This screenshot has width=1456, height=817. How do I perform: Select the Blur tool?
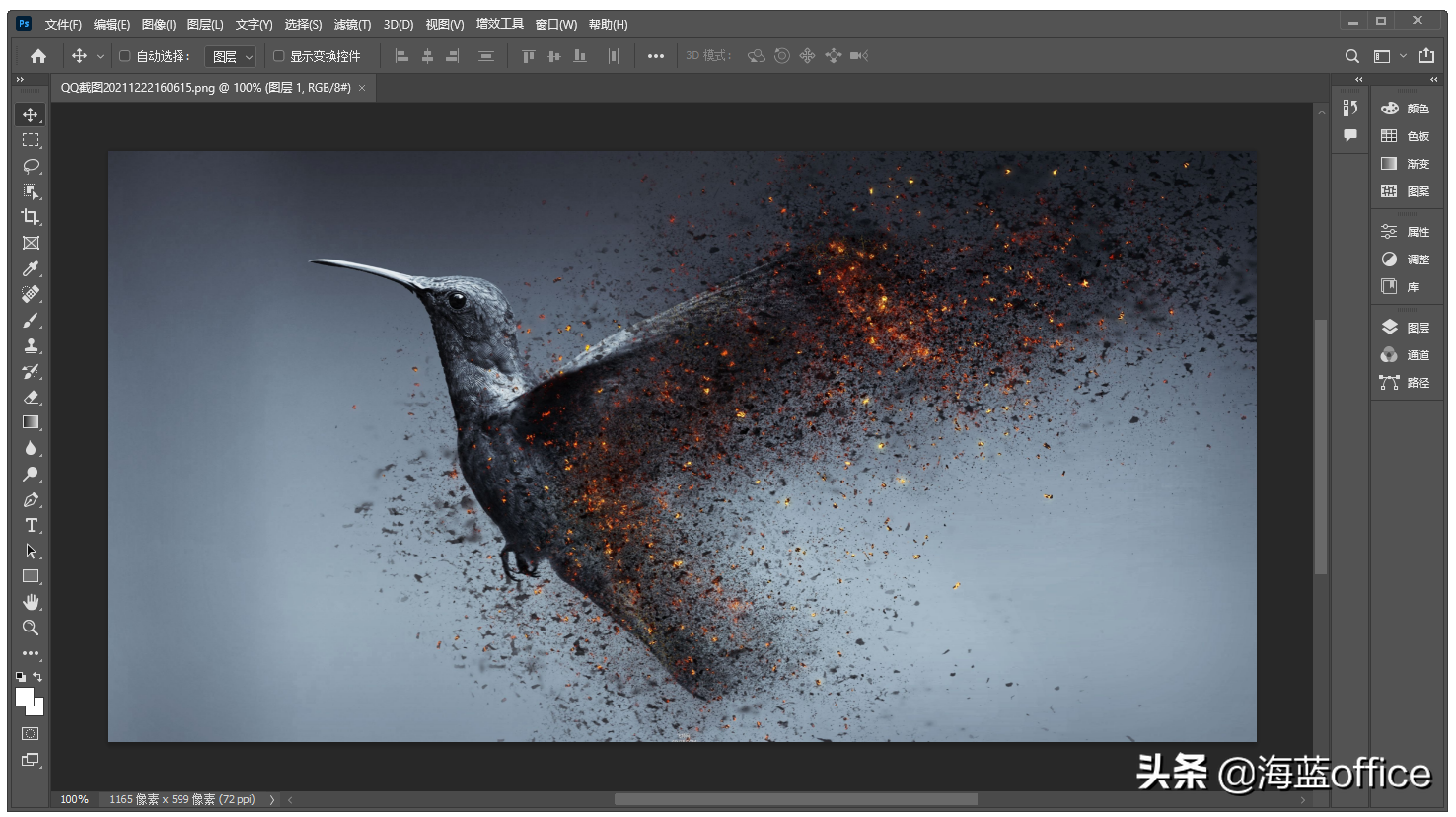(31, 448)
